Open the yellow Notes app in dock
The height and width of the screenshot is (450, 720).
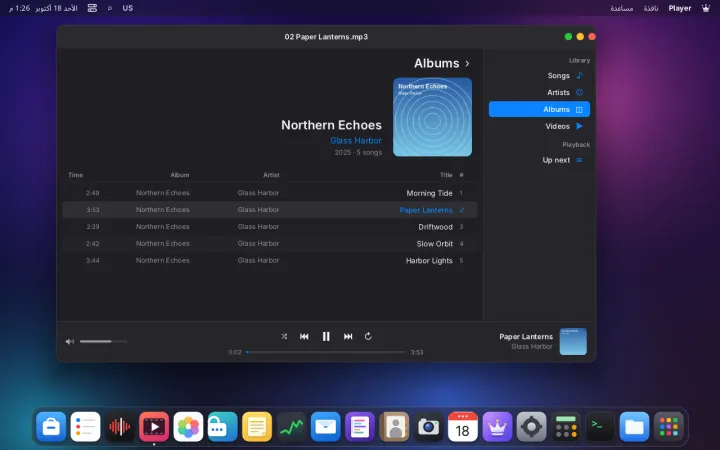tap(257, 427)
